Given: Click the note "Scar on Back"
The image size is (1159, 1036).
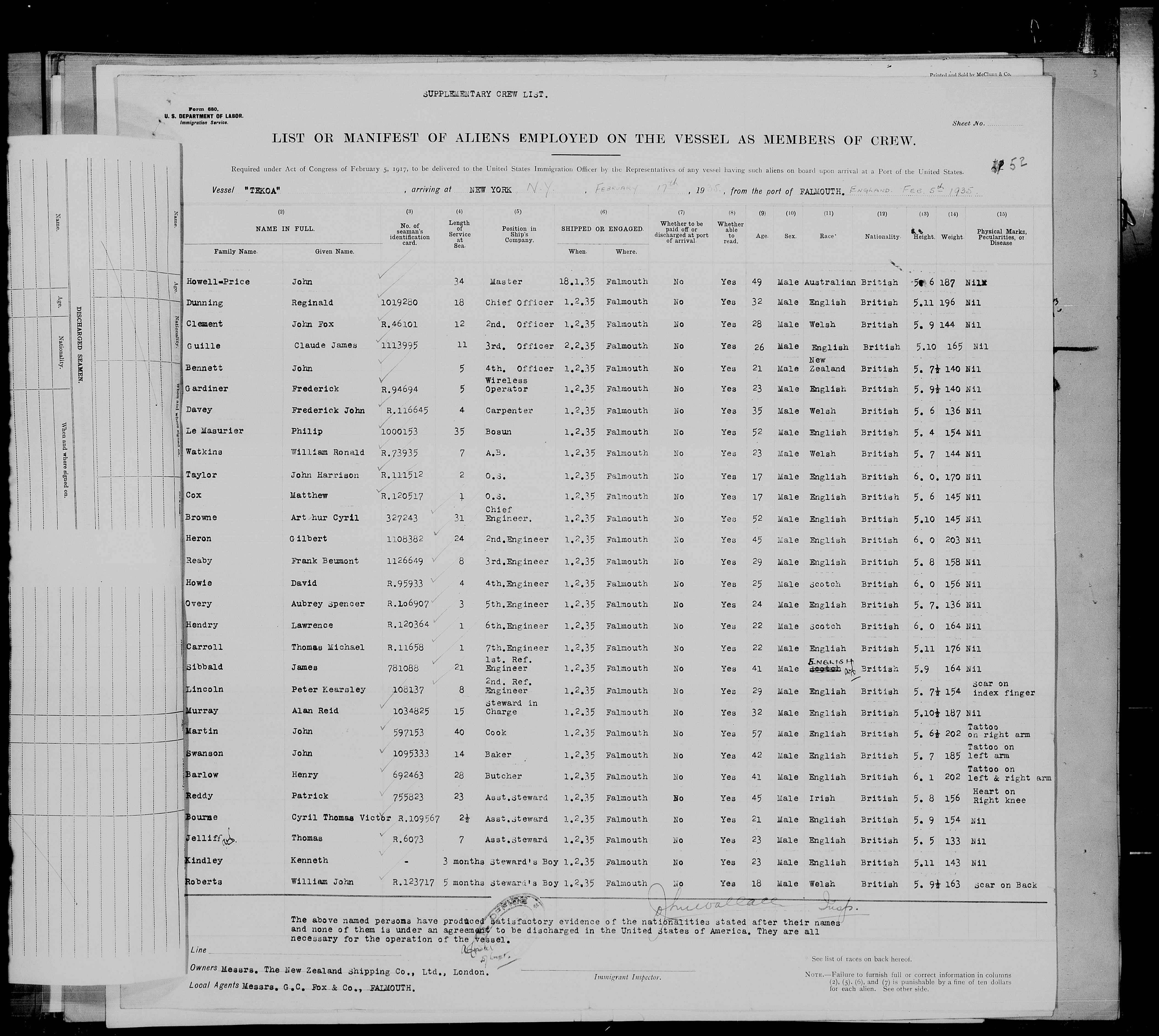Looking at the screenshot, I should pos(1005,885).
